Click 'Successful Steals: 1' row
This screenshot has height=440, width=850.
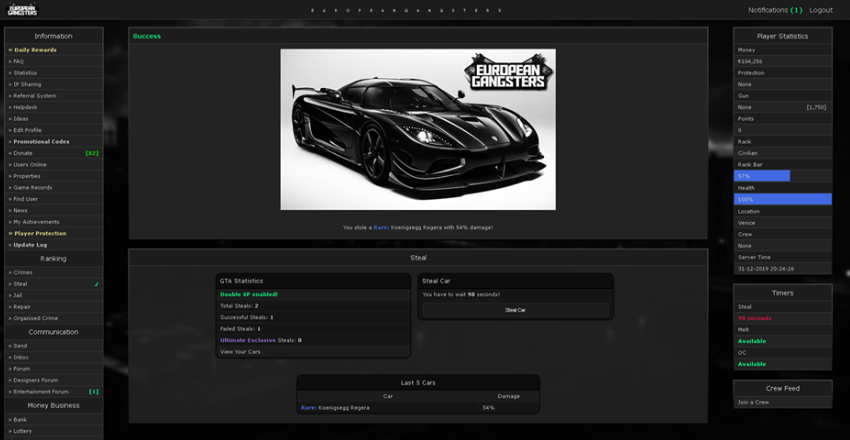[313, 317]
